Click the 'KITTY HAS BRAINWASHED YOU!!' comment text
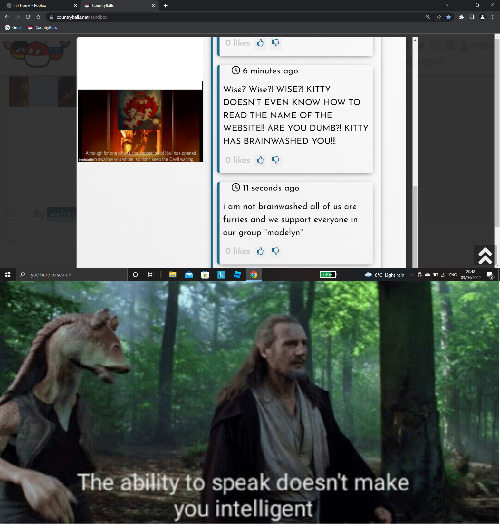The image size is (500, 524). (296, 115)
